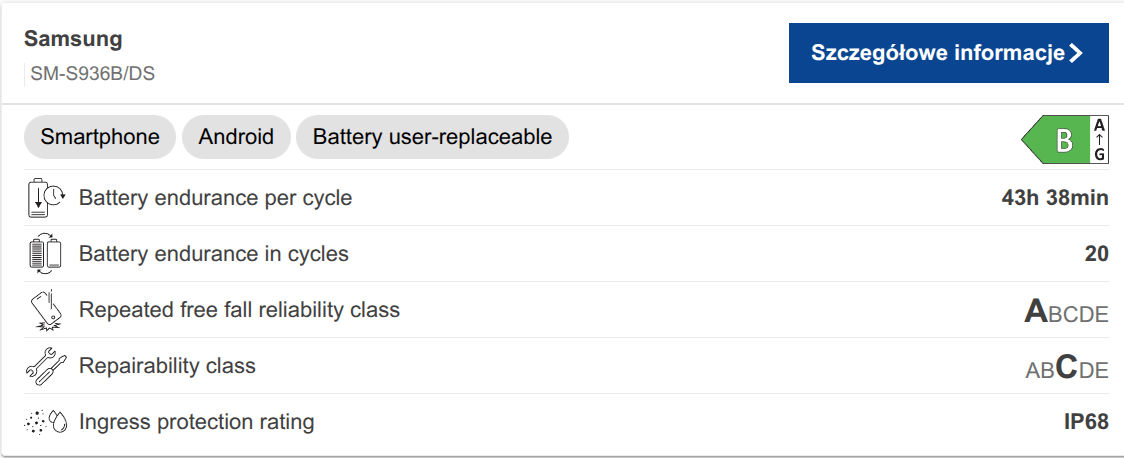Click the ingress protection dust and water icon
Viewport: 1124px width, 458px height.
pos(46,422)
